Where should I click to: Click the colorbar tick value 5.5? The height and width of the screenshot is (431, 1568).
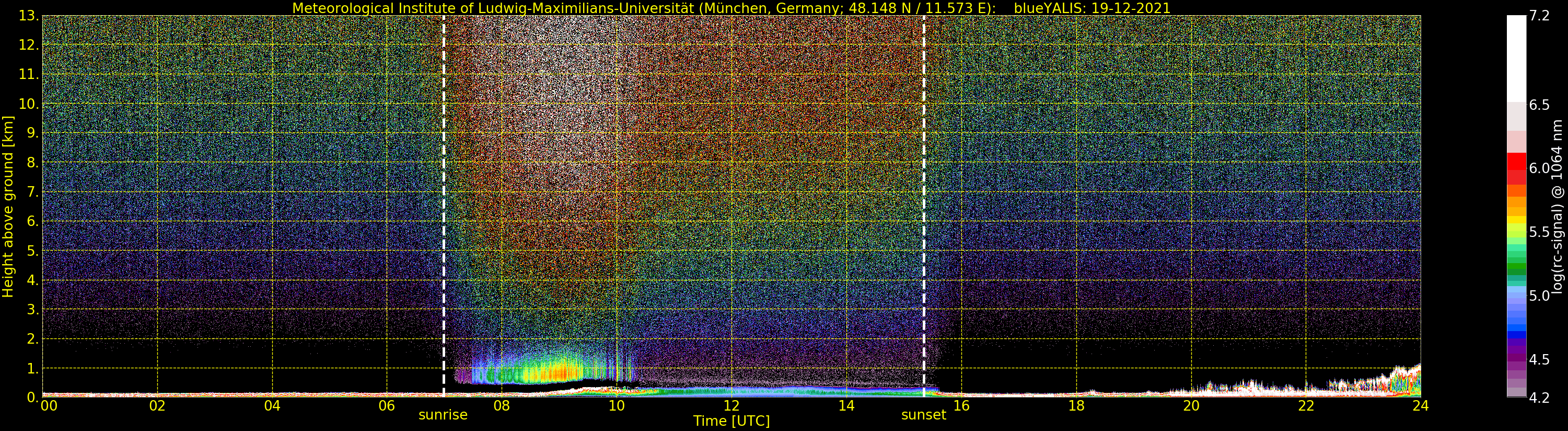[x=1539, y=232]
